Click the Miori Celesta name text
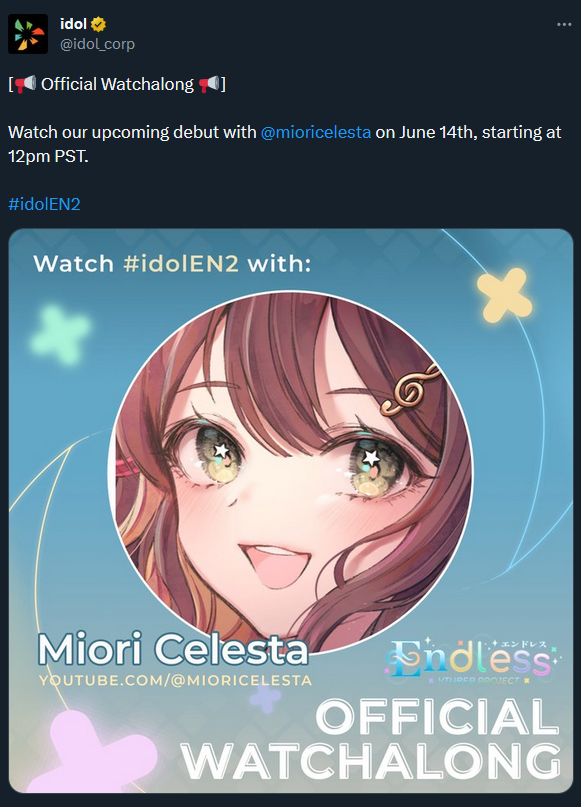This screenshot has height=807, width=581. click(173, 649)
